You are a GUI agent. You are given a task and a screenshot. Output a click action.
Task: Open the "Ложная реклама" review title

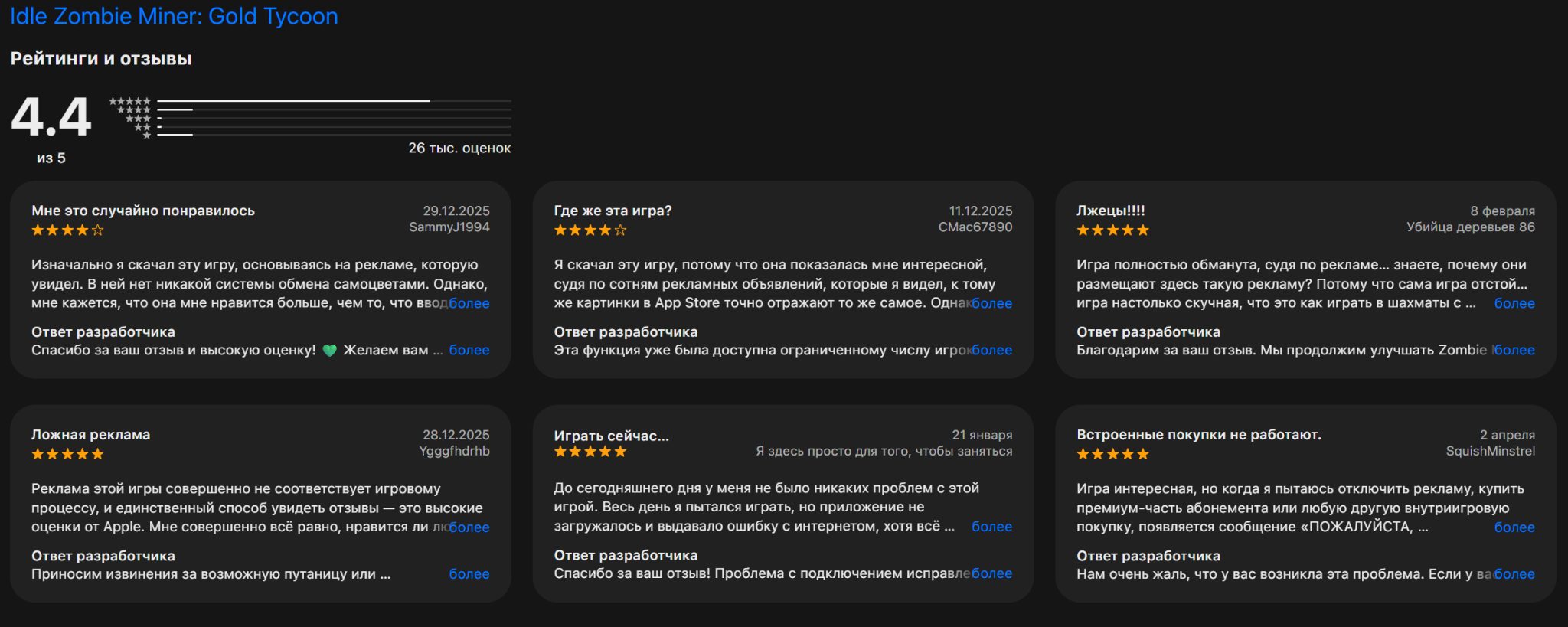point(90,435)
